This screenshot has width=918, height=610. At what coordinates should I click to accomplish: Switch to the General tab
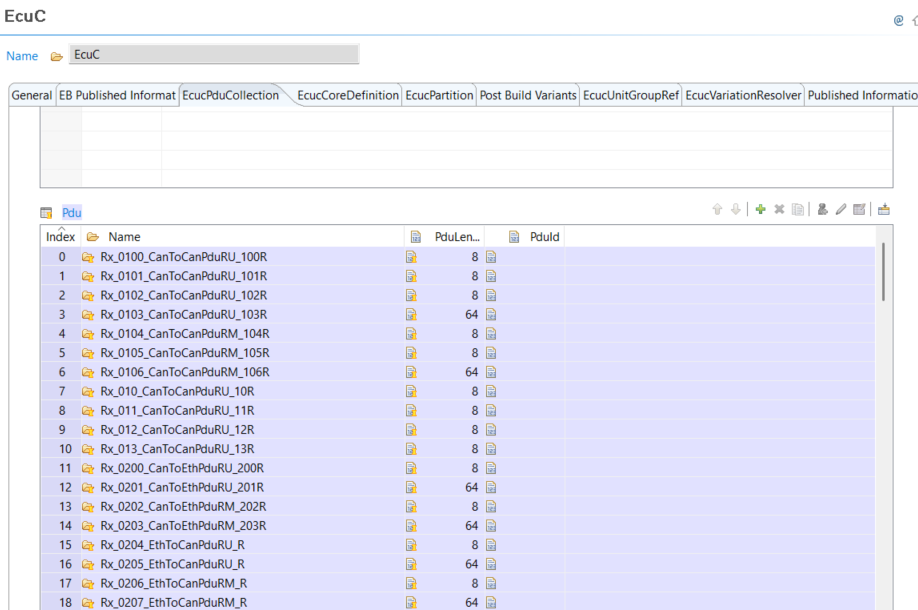pyautogui.click(x=31, y=96)
